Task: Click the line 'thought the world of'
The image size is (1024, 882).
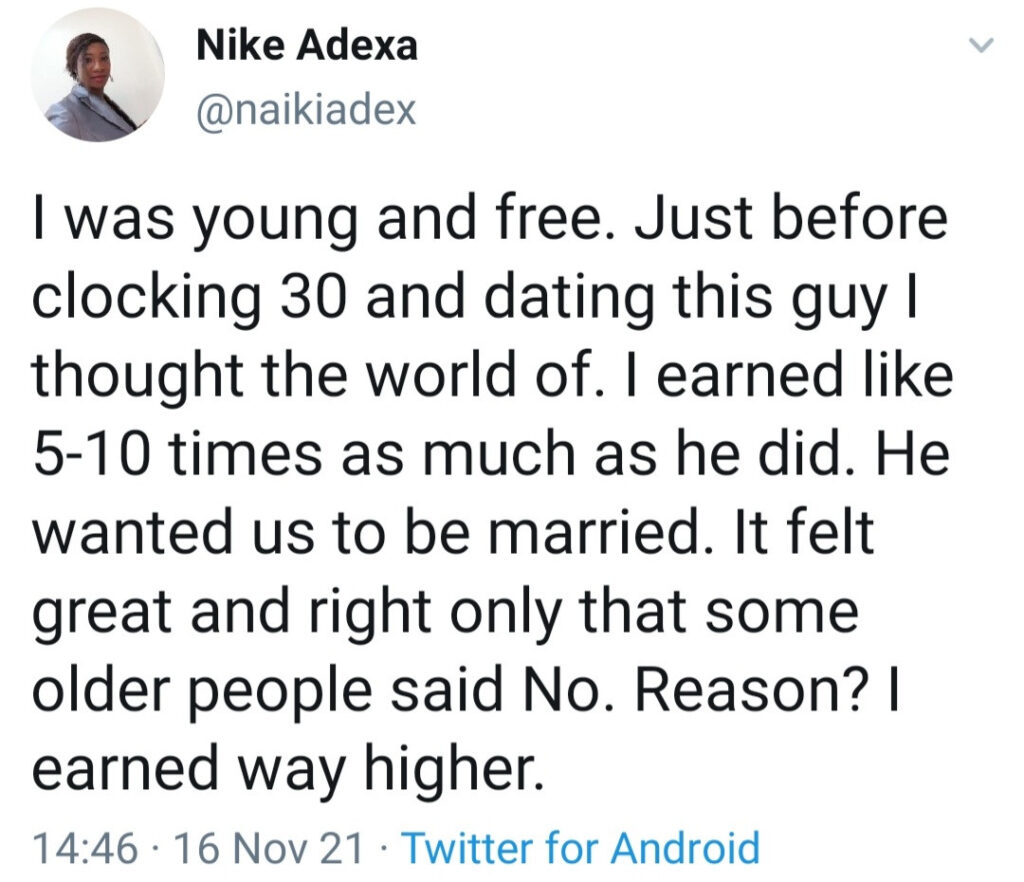Action: (x=492, y=377)
